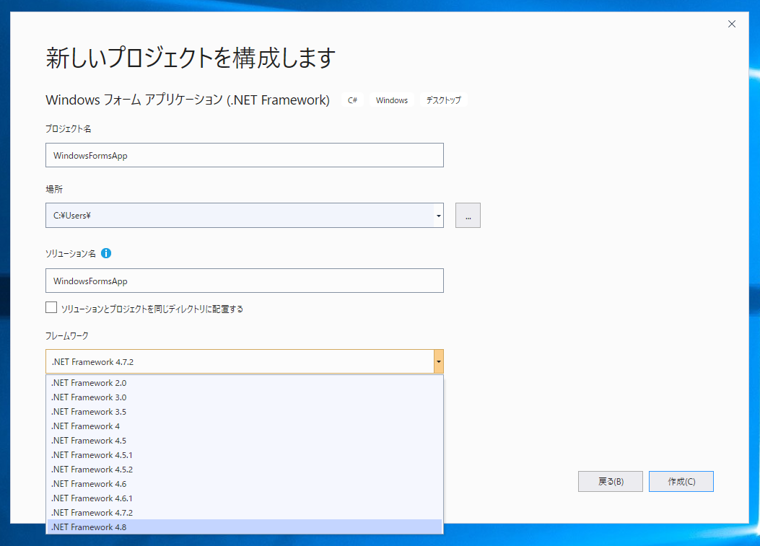Click the C# language tag
Viewport: 760px width, 546px height.
pyautogui.click(x=352, y=100)
